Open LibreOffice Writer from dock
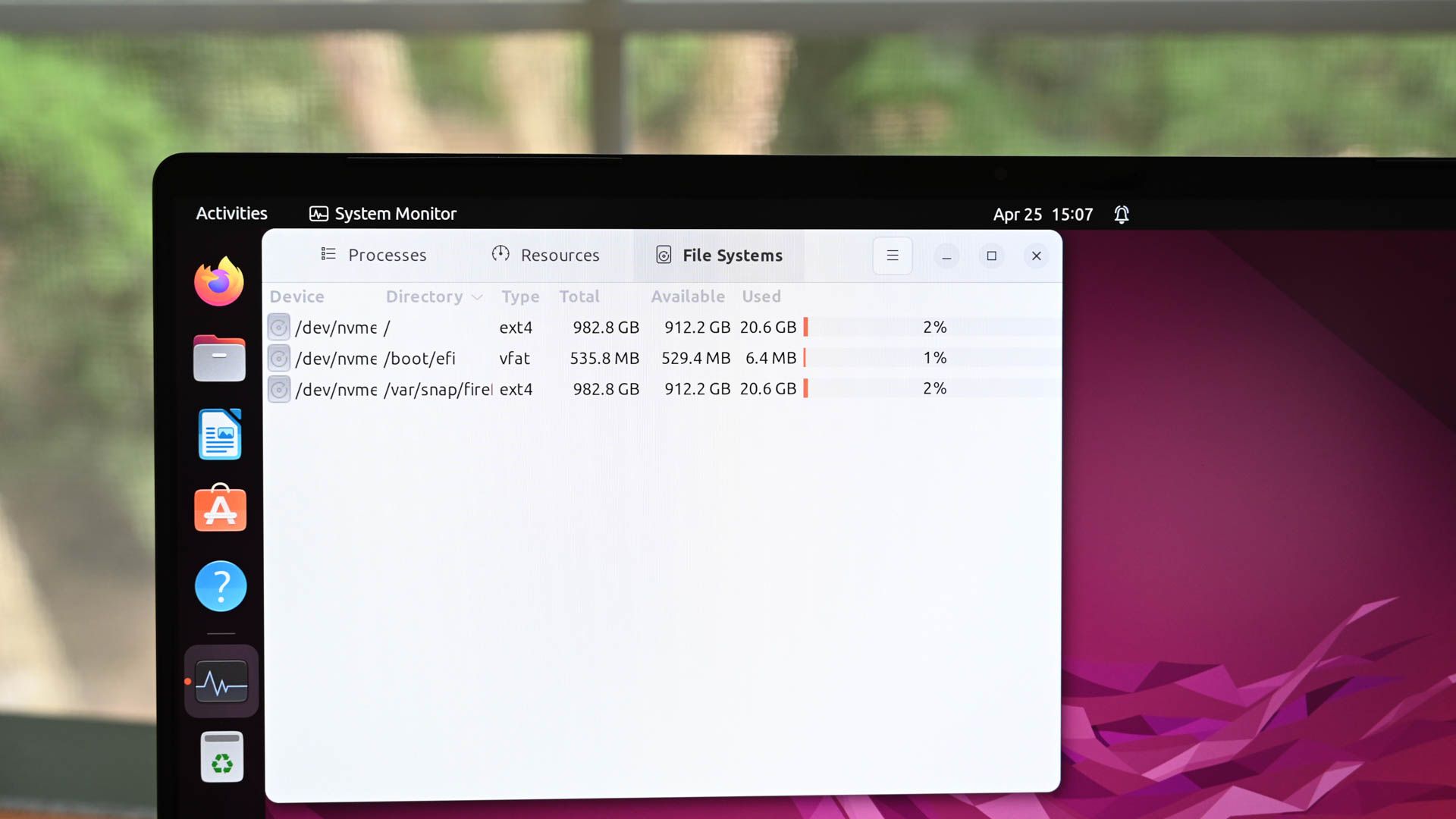This screenshot has height=819, width=1456. pos(220,435)
